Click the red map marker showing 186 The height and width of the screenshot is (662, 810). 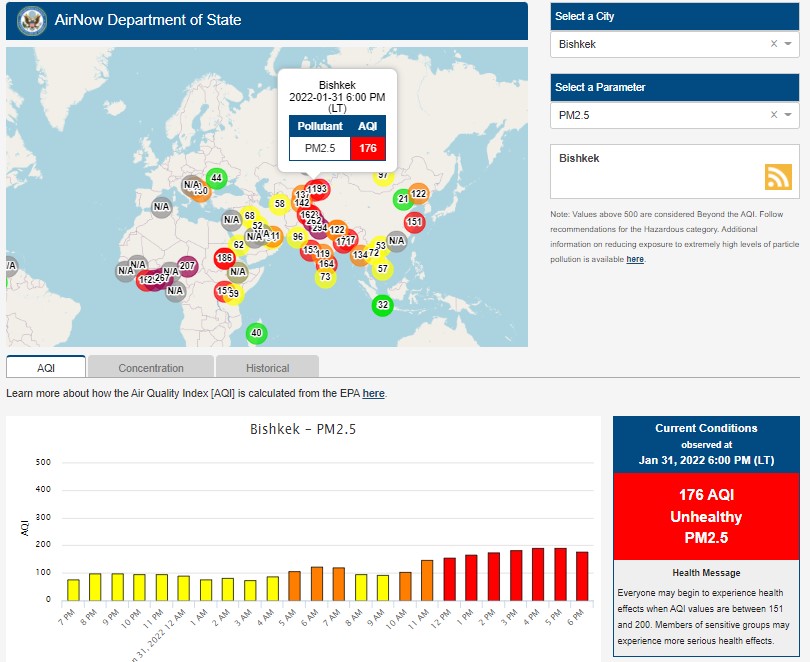[x=225, y=258]
